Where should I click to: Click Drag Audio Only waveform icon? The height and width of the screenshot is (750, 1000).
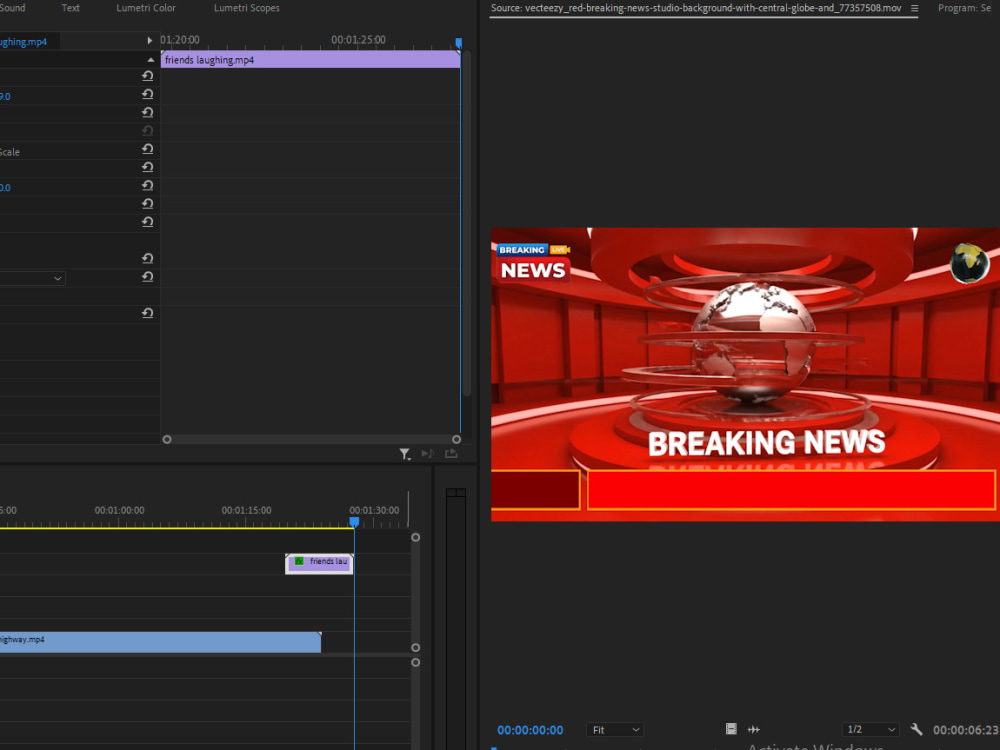click(754, 729)
